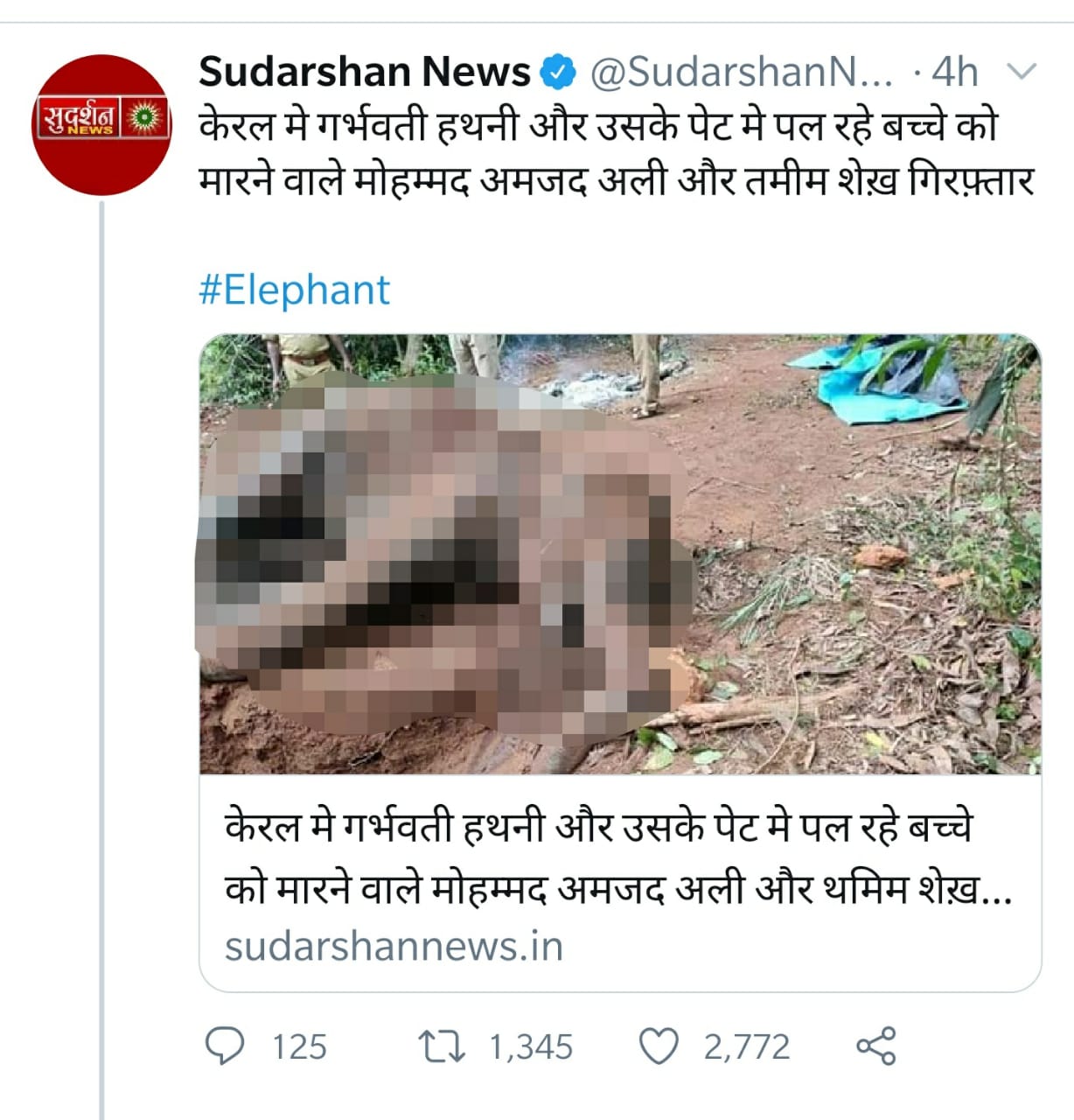Image resolution: width=1074 pixels, height=1120 pixels.
Task: Share the tweet via the share icon
Action: pos(875,1046)
